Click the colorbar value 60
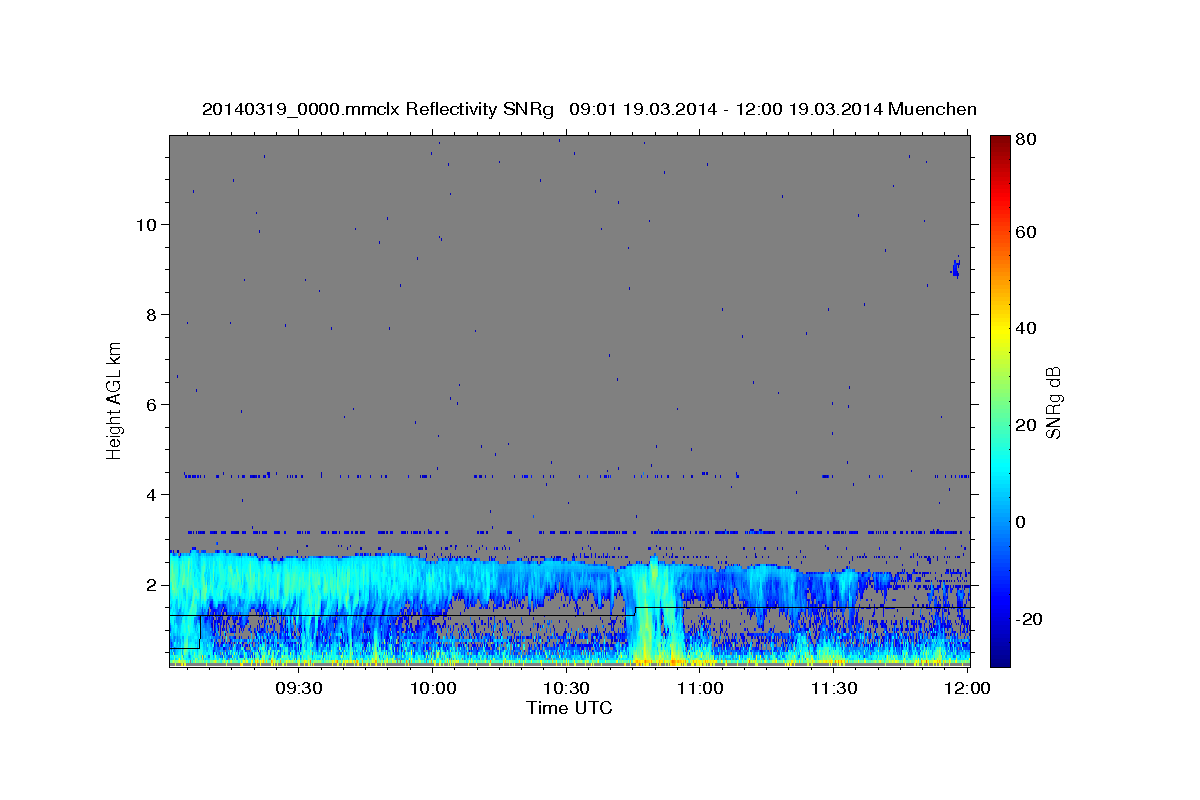This screenshot has width=1200, height=800. pos(1025,232)
